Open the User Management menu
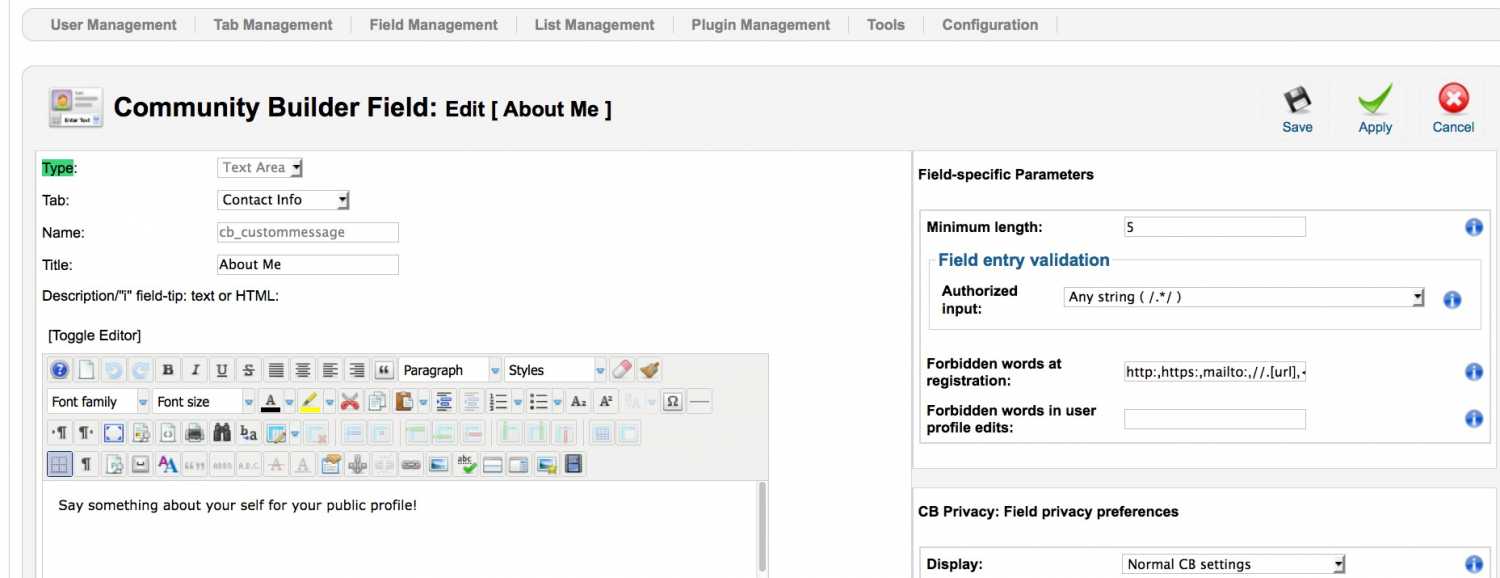 (x=113, y=25)
